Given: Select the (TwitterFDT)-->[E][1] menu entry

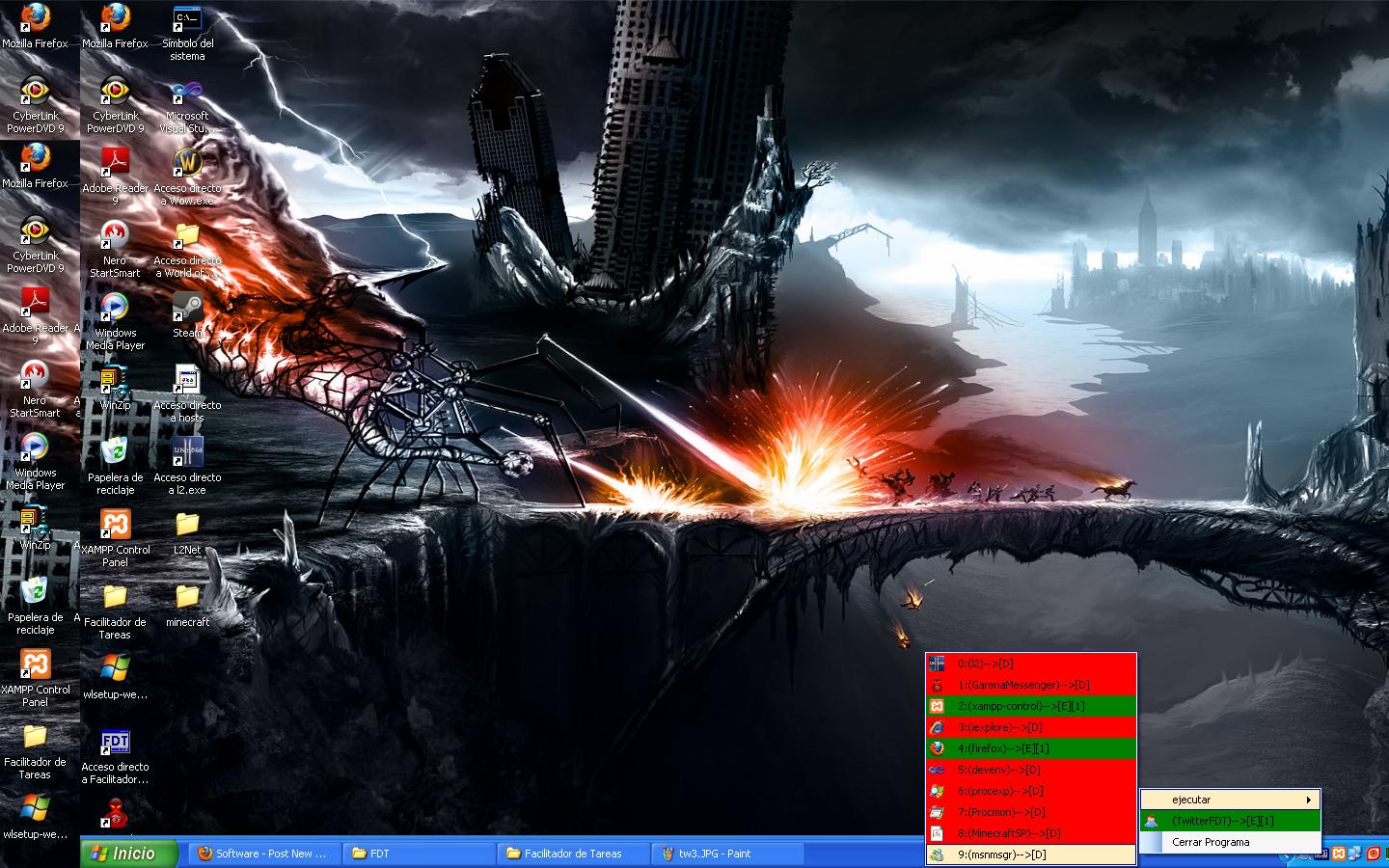Looking at the screenshot, I should pos(1230,821).
